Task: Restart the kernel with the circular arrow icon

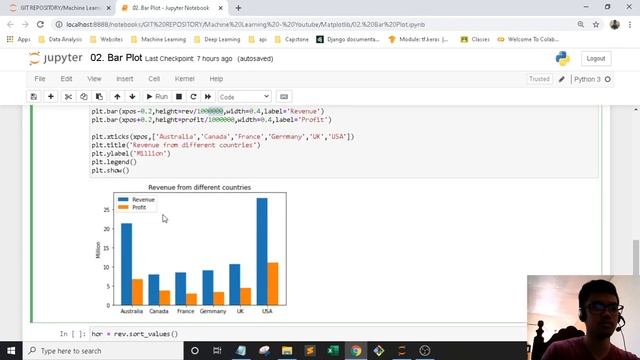Action: (193, 97)
